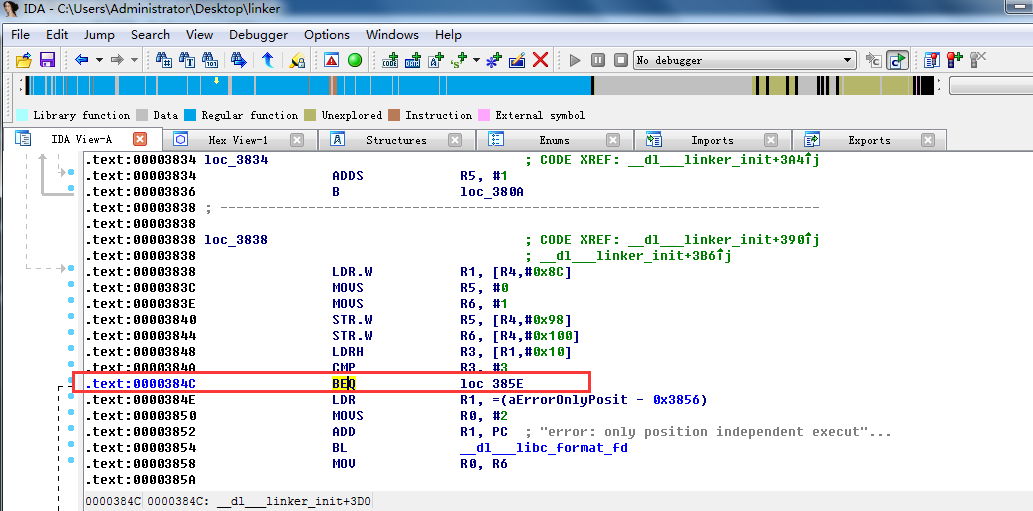1033x511 pixels.
Task: Click the delete breakpoint icon
Action: click(978, 61)
